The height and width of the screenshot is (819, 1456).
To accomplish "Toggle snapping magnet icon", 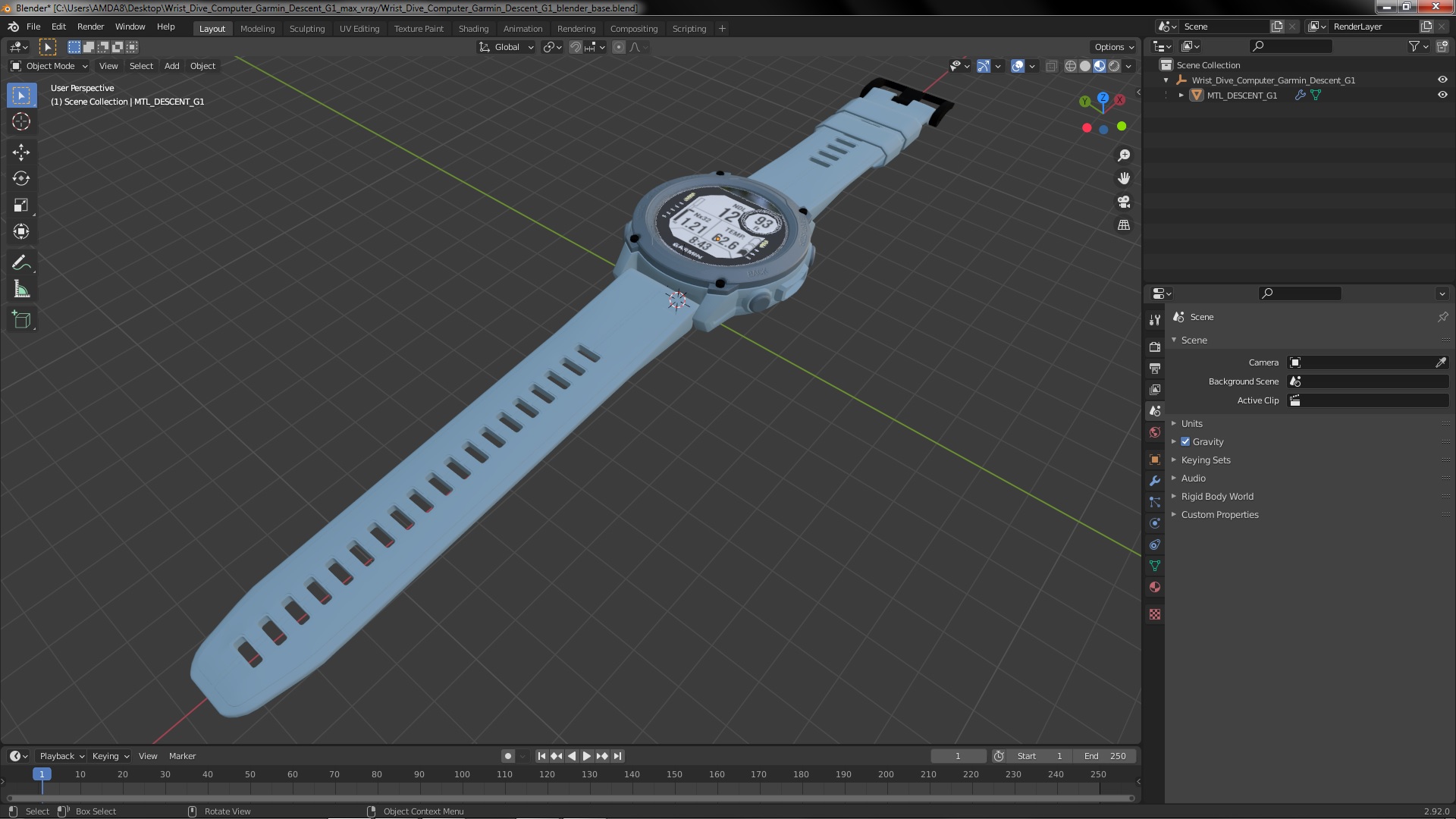I will tap(576, 47).
